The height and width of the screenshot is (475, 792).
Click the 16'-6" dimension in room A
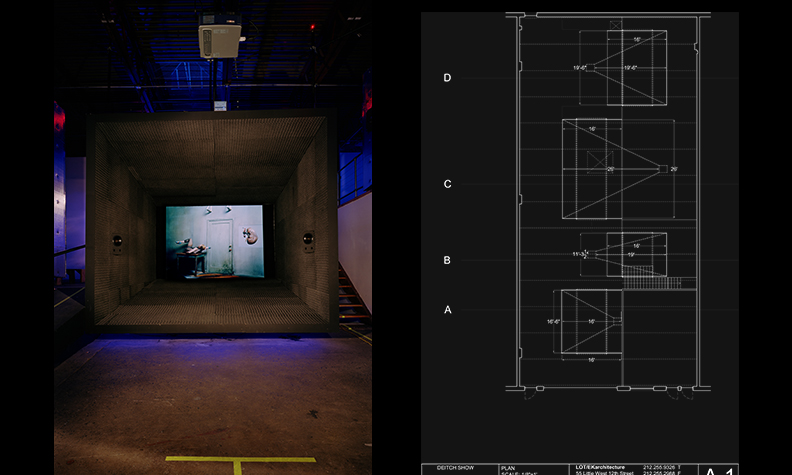click(x=553, y=321)
